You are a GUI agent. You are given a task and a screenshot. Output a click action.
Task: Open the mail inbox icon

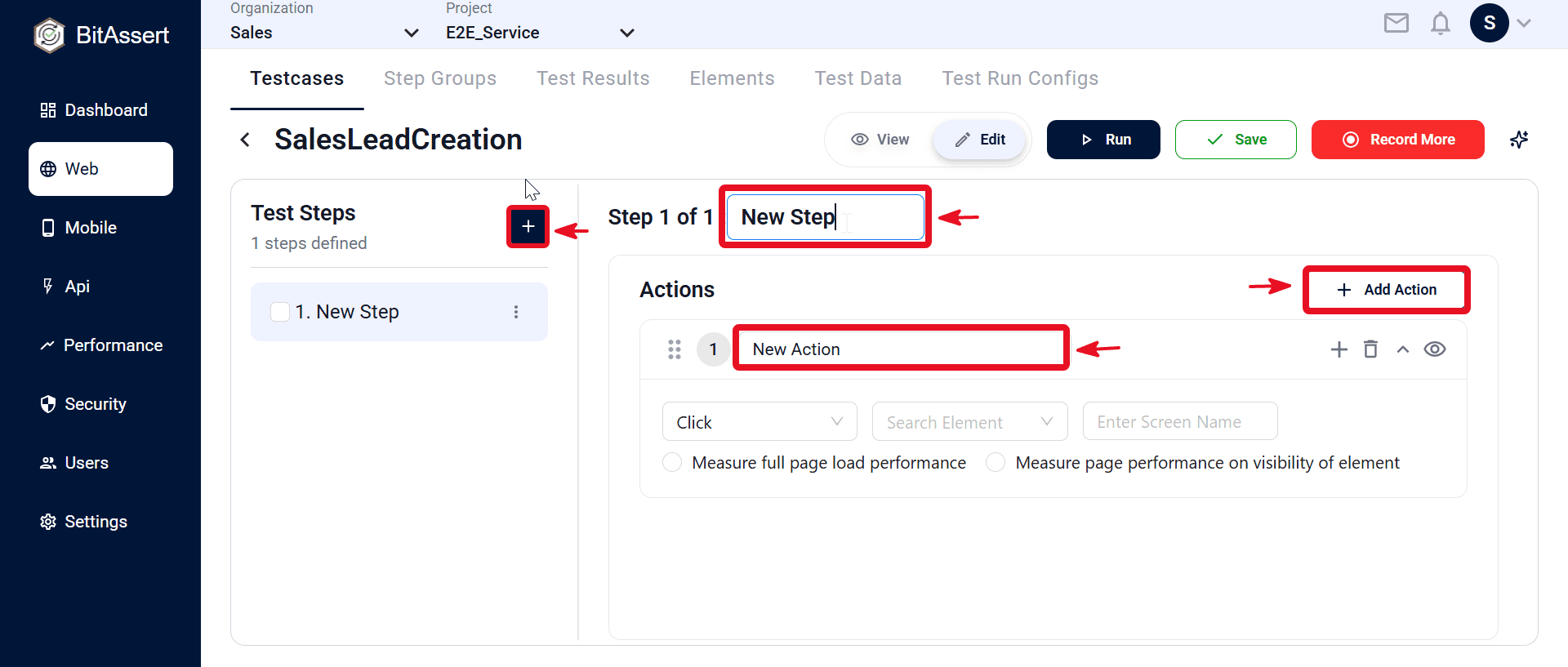pos(1396,23)
